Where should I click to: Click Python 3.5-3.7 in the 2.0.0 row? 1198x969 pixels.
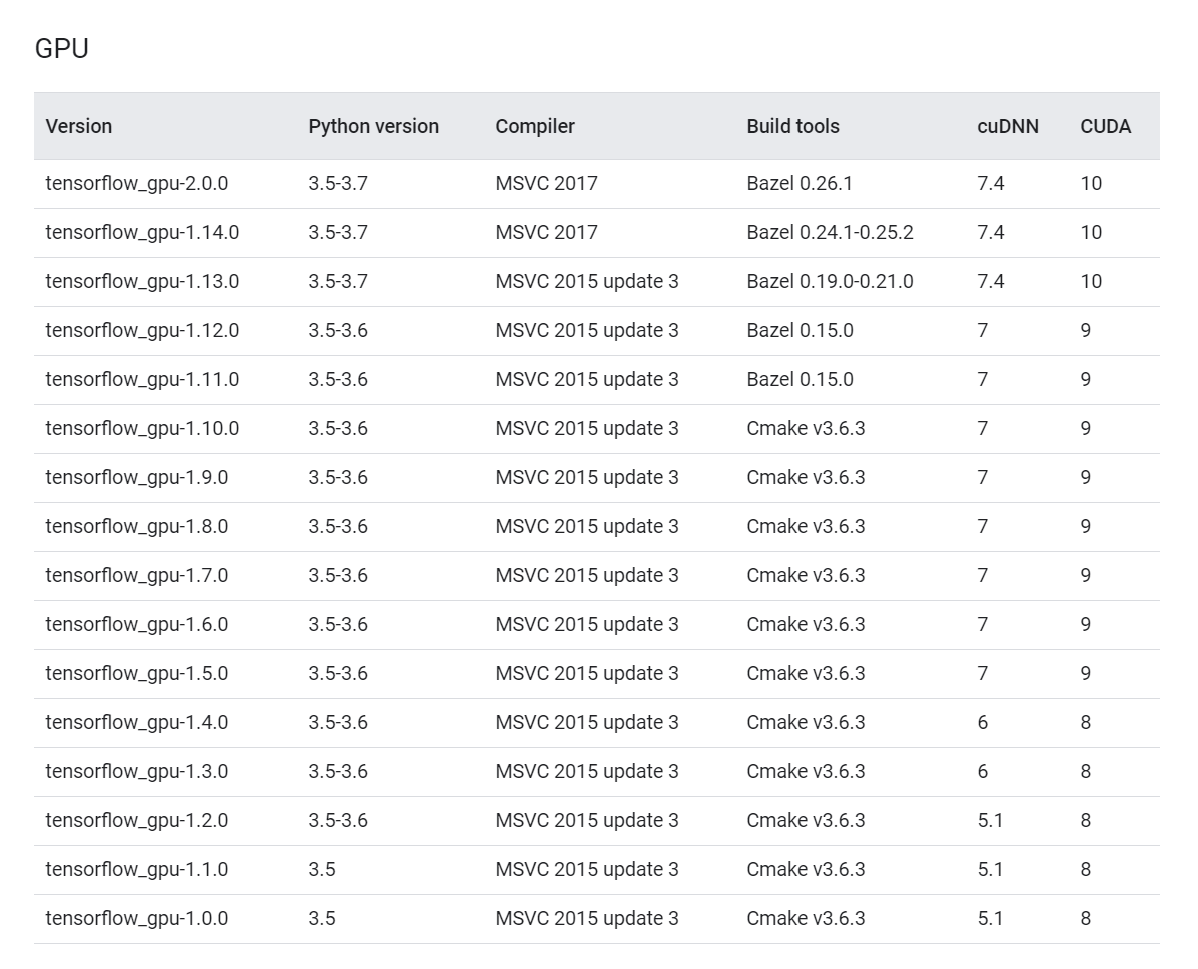338,183
